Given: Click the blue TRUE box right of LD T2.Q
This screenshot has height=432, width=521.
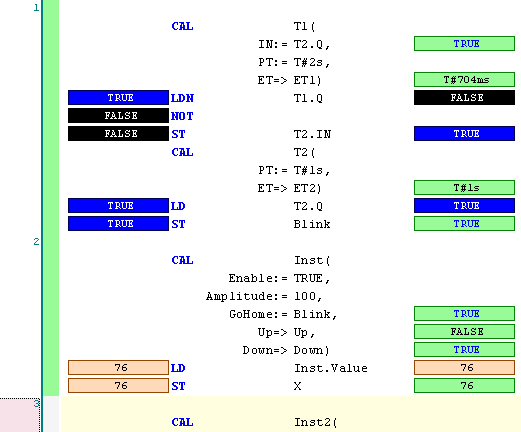Looking at the screenshot, I should tap(464, 206).
